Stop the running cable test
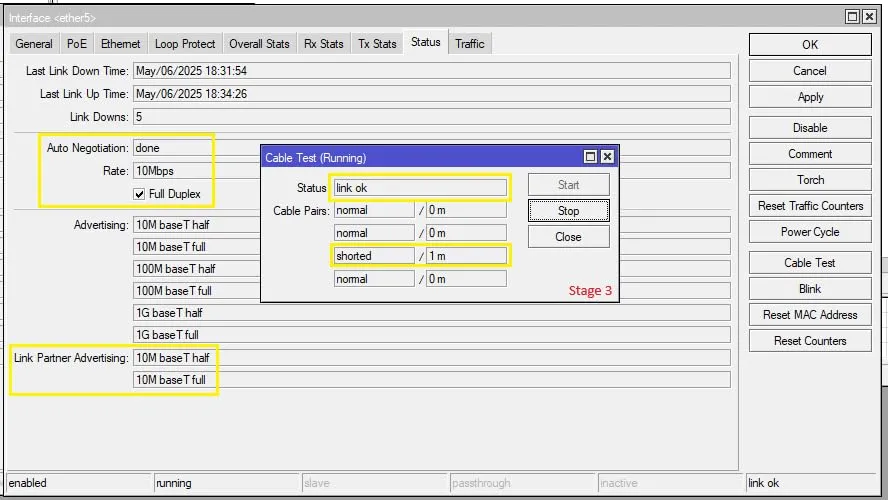Screen dimensions: 888x500 pos(569,211)
